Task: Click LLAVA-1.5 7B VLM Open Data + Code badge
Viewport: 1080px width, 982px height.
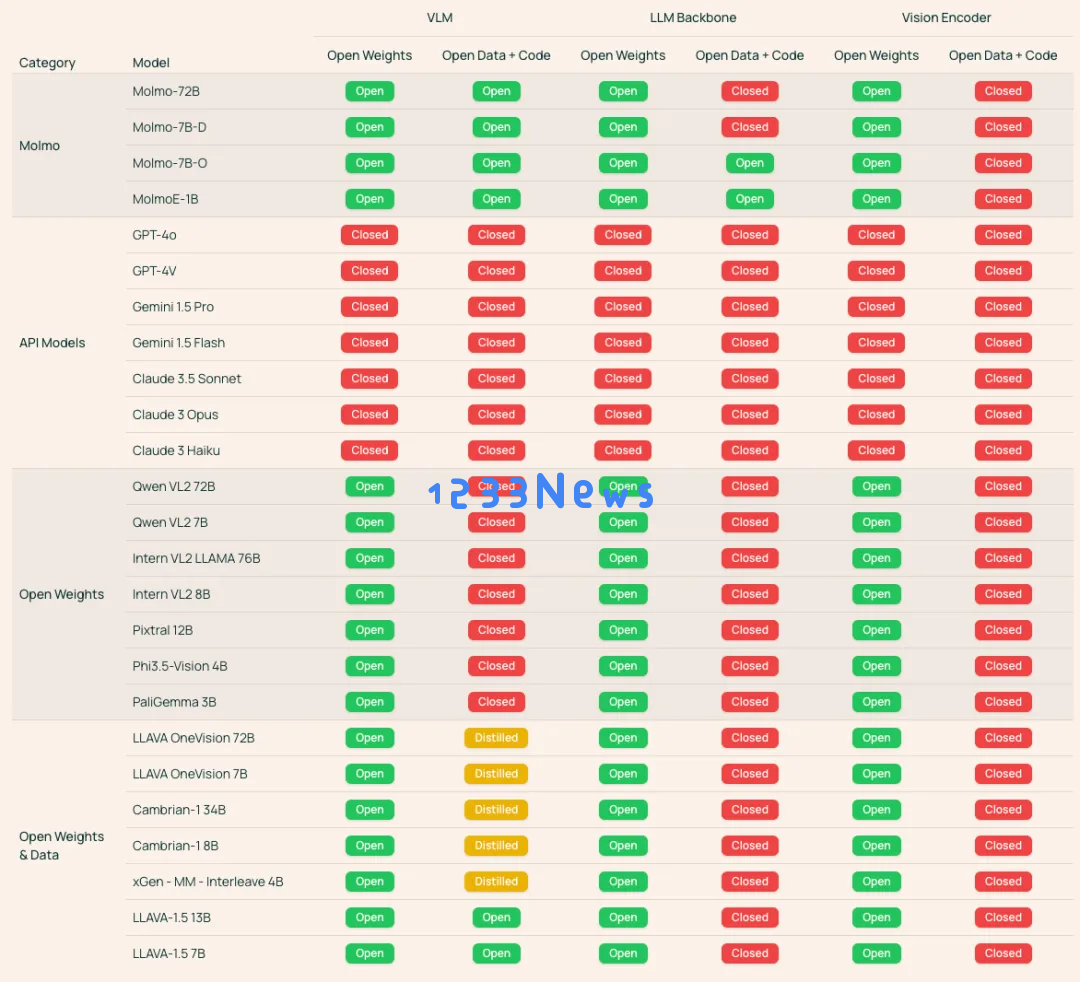Action: (x=496, y=953)
